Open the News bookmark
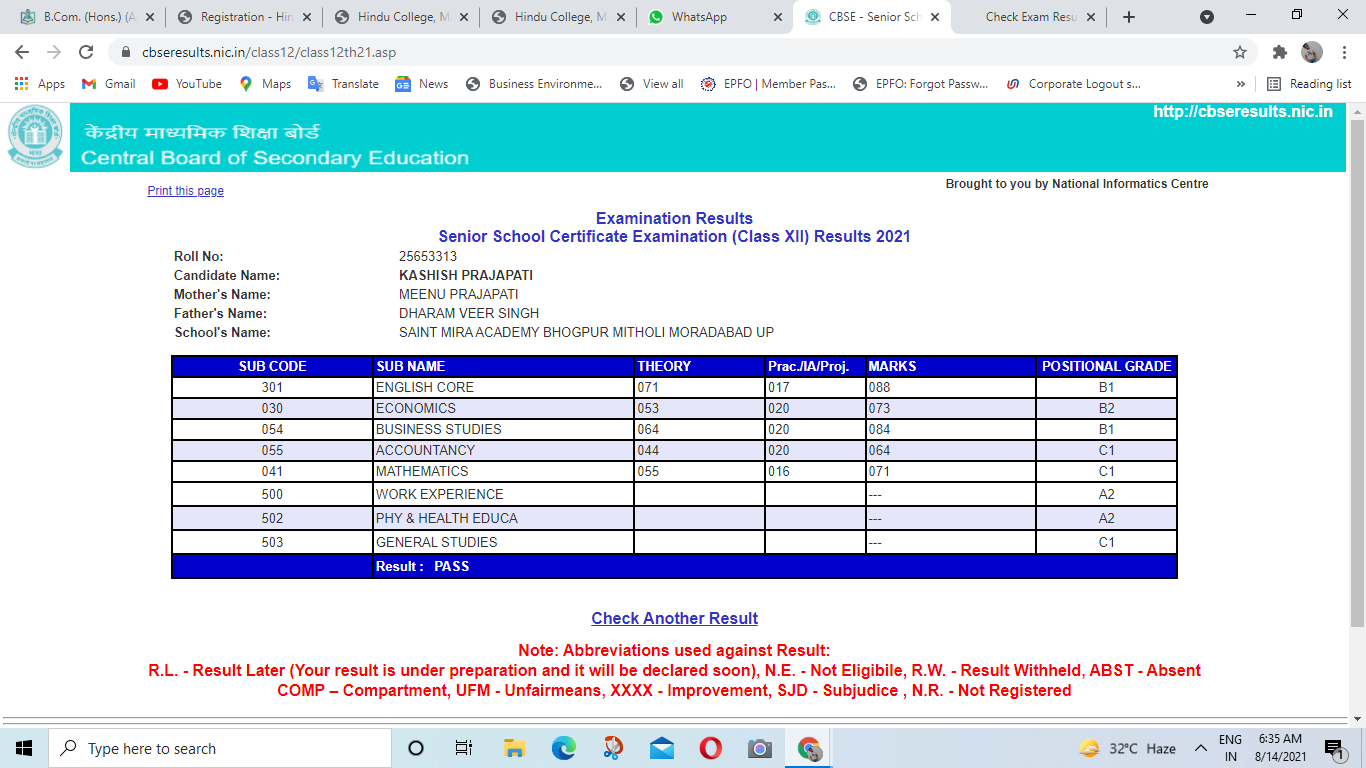The width and height of the screenshot is (1366, 768). tap(421, 84)
